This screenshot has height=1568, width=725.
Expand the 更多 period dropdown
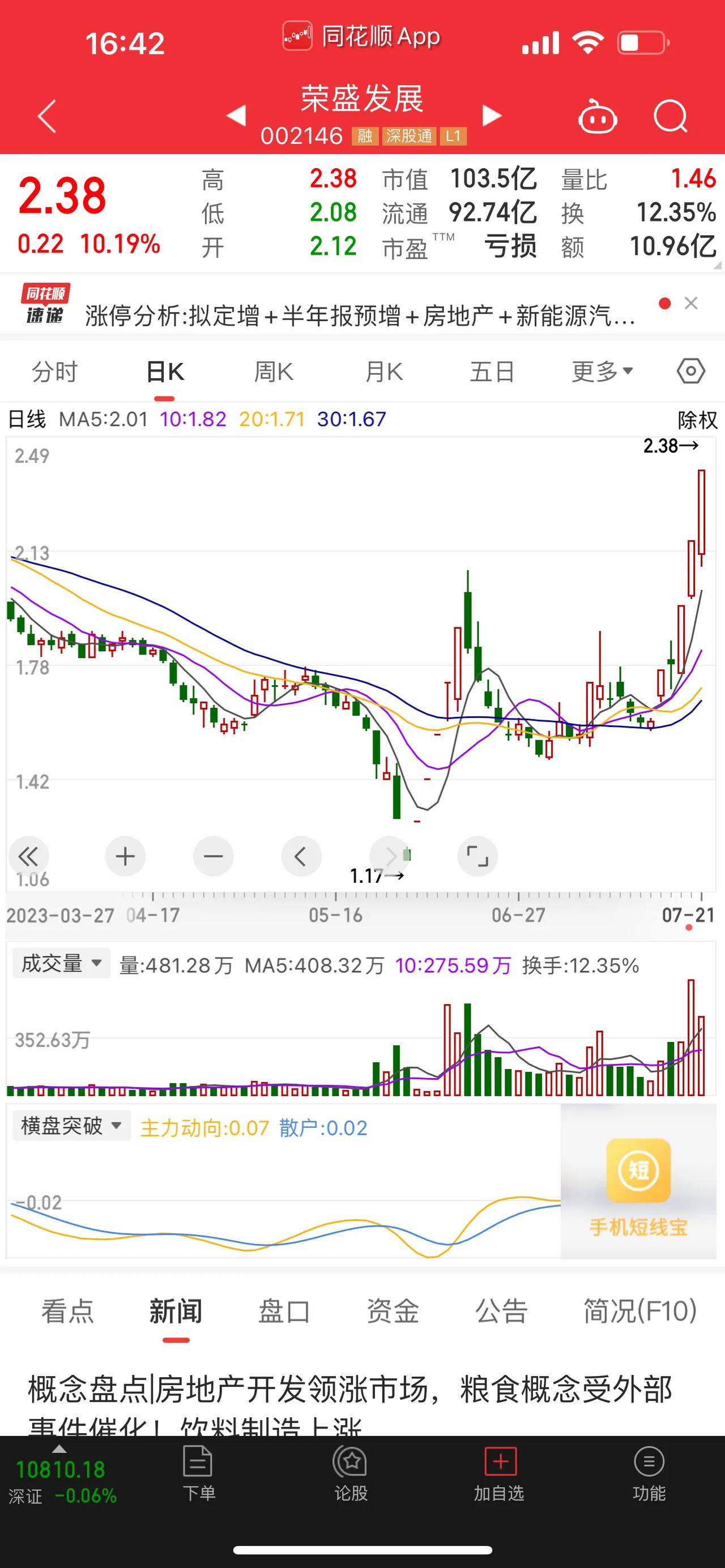click(x=602, y=371)
